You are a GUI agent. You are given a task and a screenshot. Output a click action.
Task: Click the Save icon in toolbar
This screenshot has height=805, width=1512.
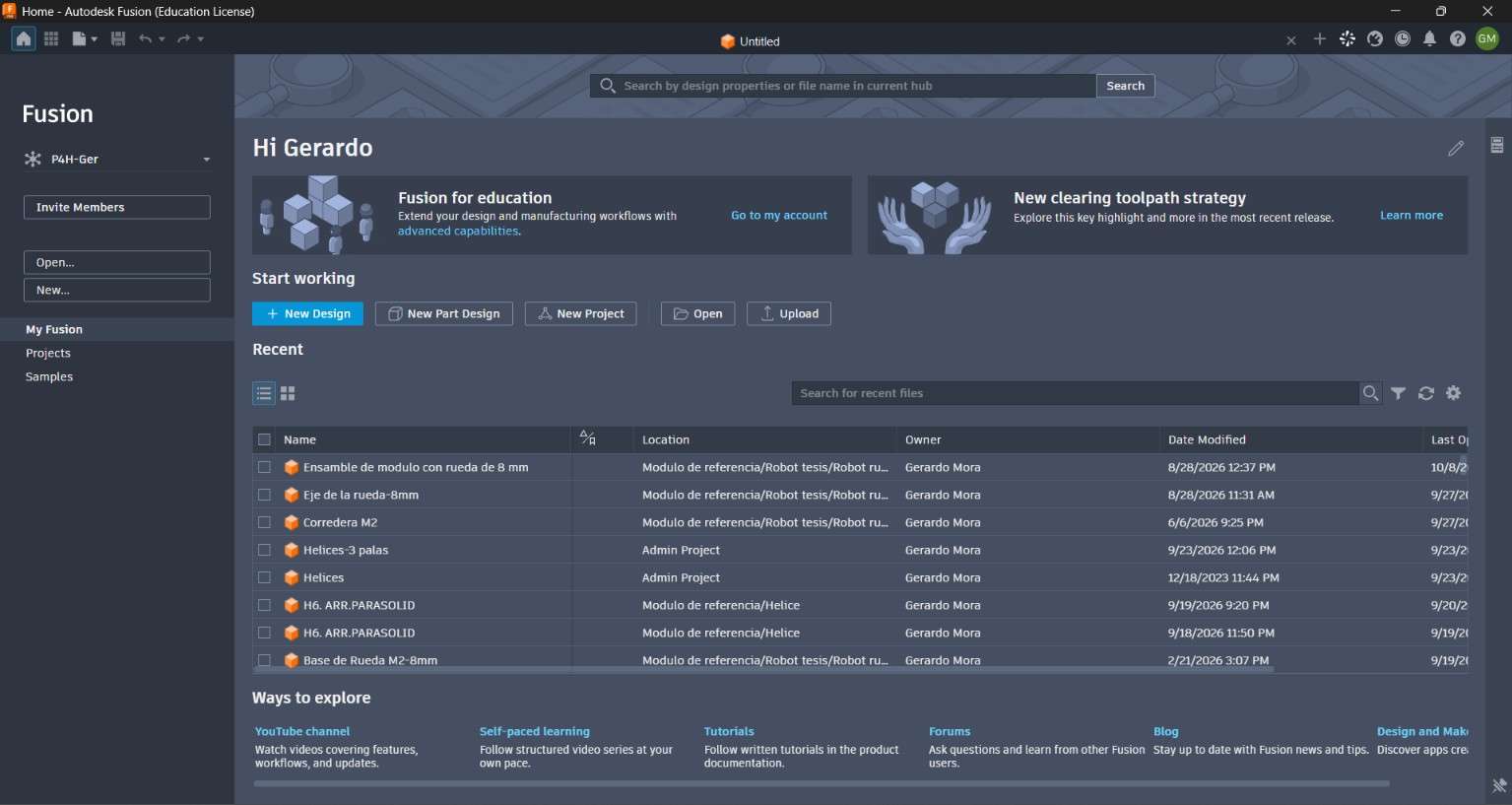[118, 38]
